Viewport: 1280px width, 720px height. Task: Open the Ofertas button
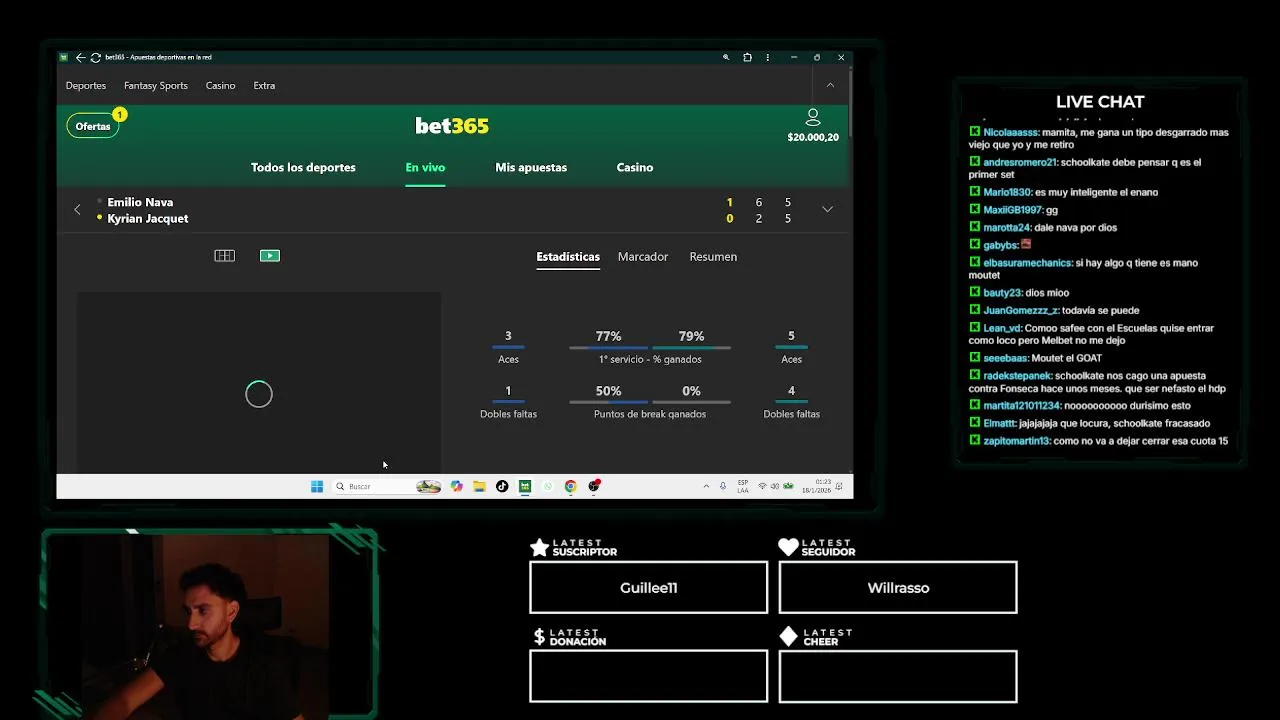[x=93, y=126]
